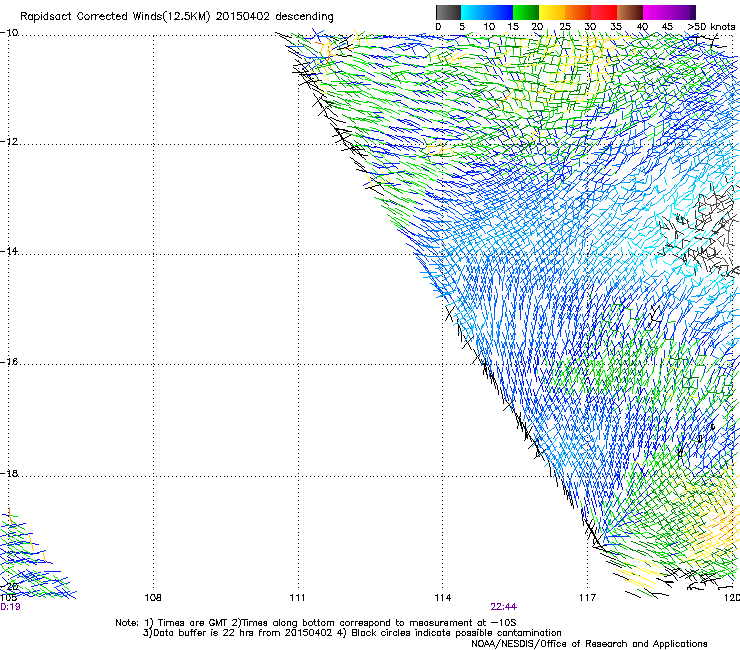Click the '40' color scale label

(642, 26)
